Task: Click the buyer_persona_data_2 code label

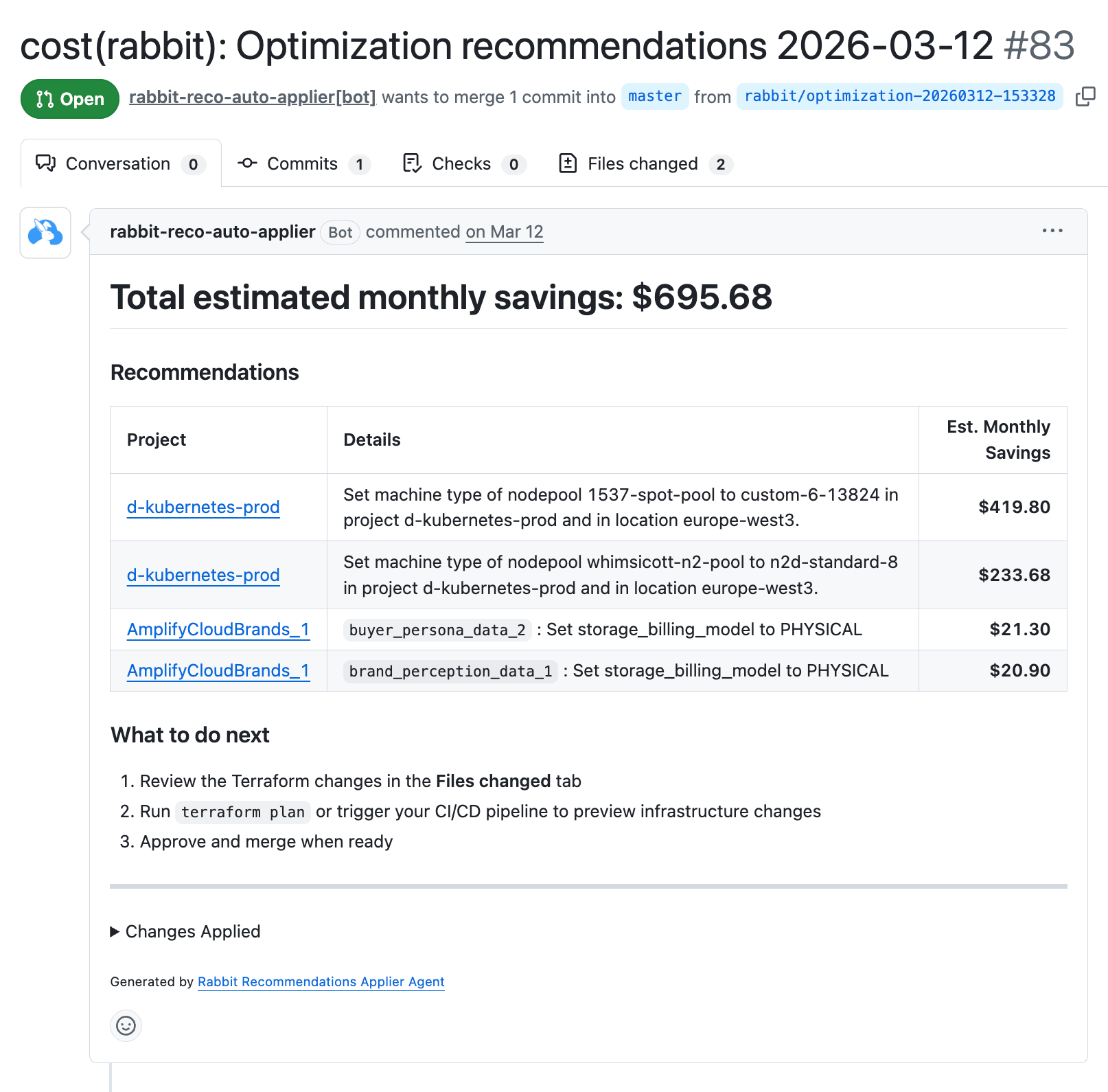Action: pos(437,630)
